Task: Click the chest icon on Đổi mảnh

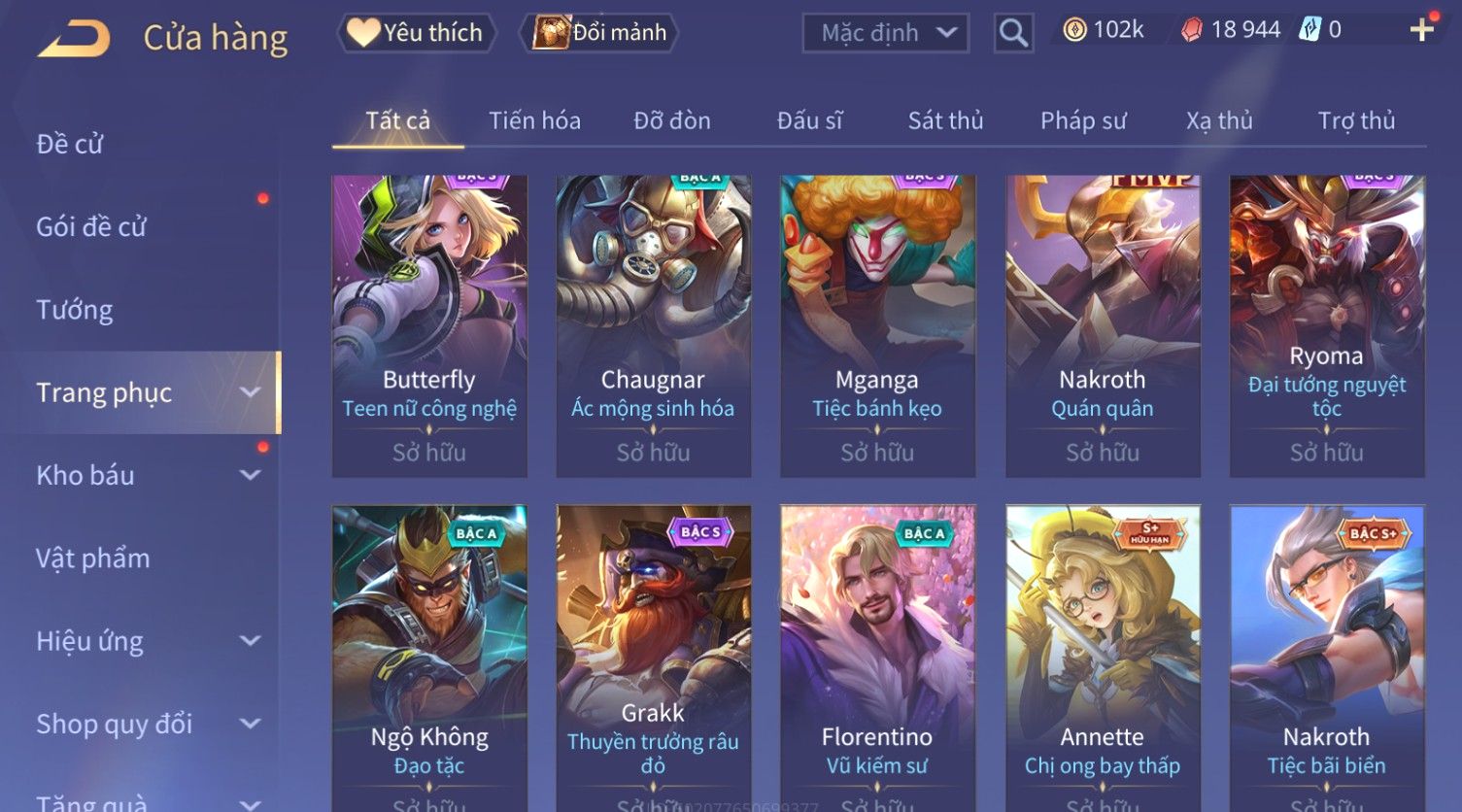Action: pos(551,33)
